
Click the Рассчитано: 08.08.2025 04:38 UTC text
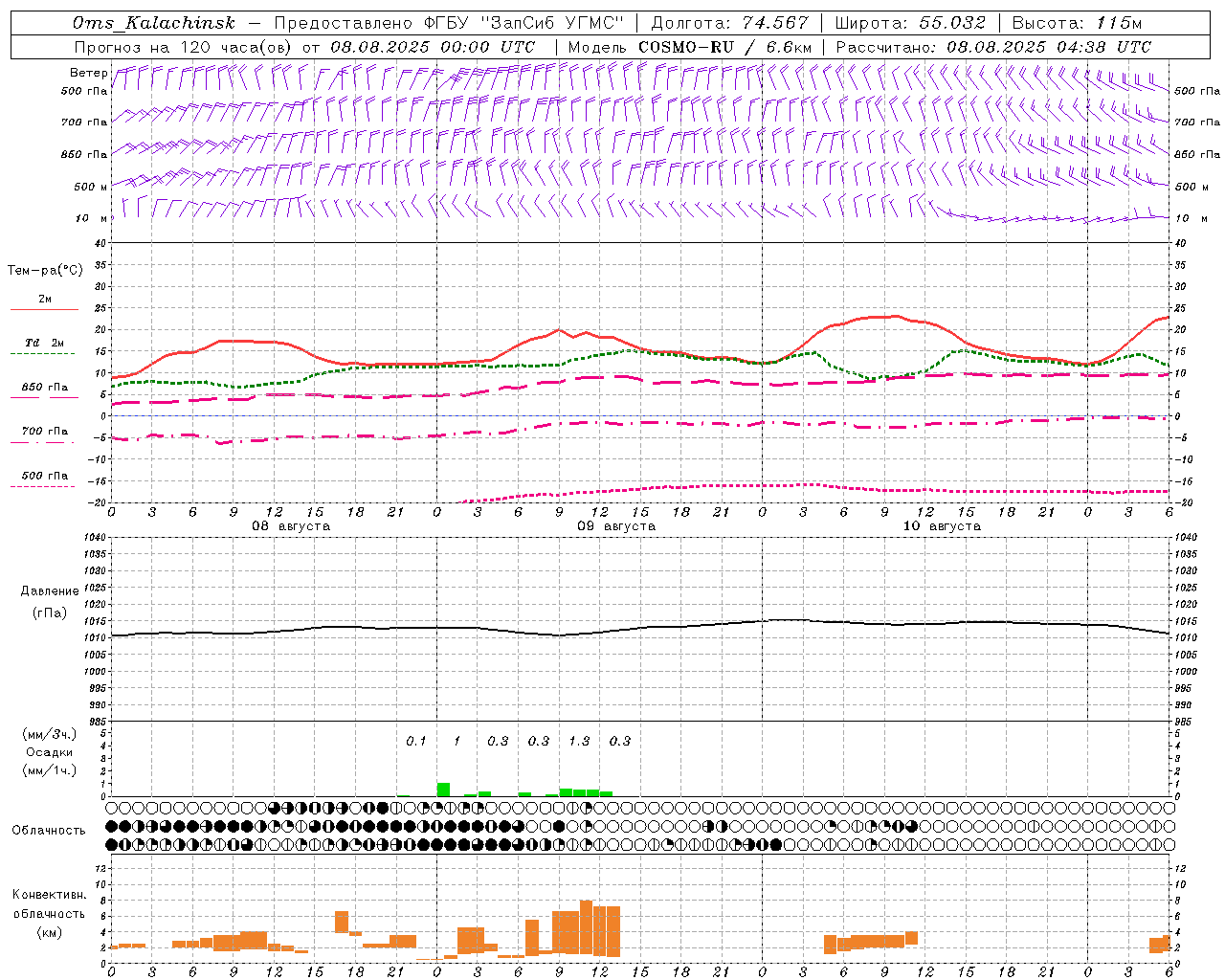tap(993, 47)
